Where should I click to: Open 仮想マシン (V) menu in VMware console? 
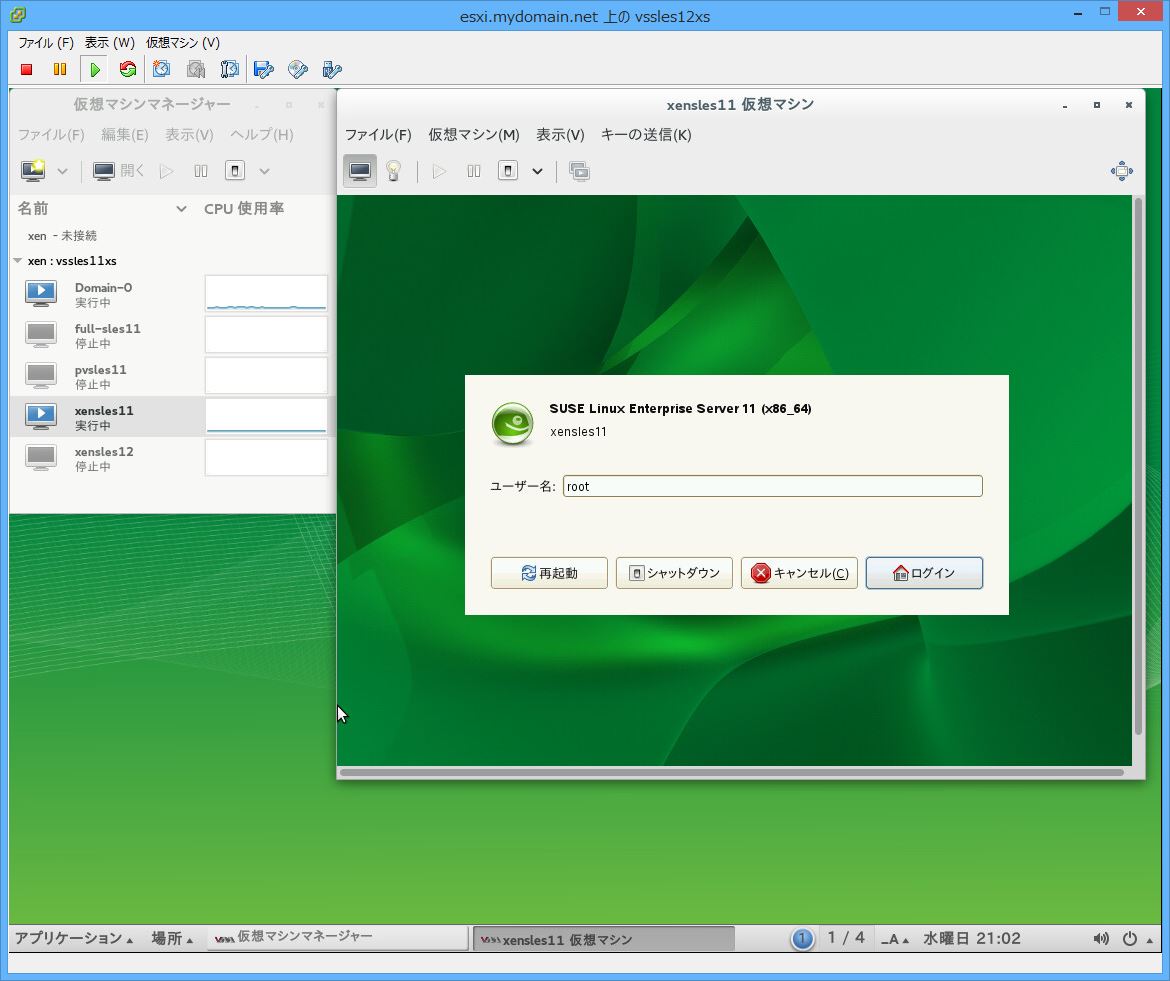click(x=183, y=43)
